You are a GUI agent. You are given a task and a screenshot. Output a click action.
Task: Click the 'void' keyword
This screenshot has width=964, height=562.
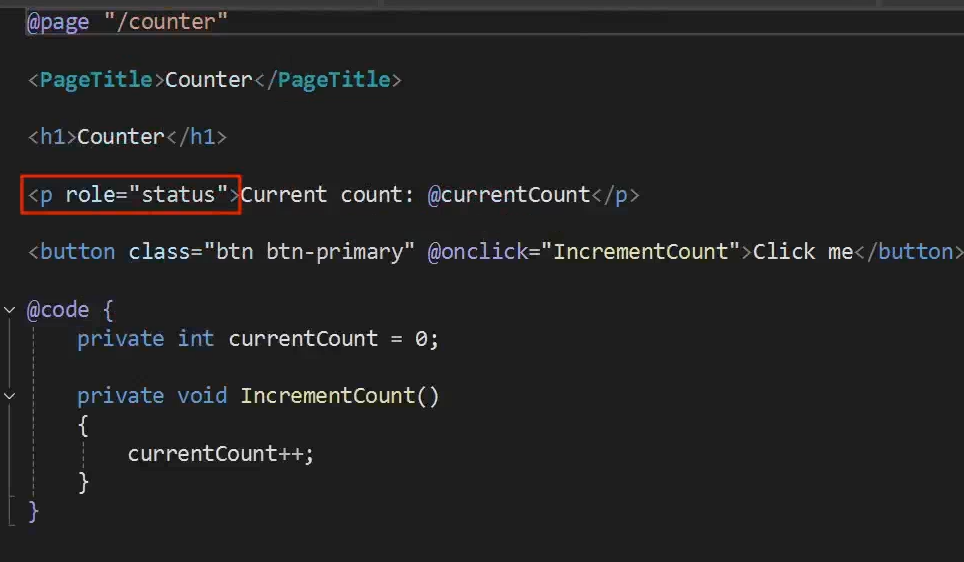[x=202, y=396]
